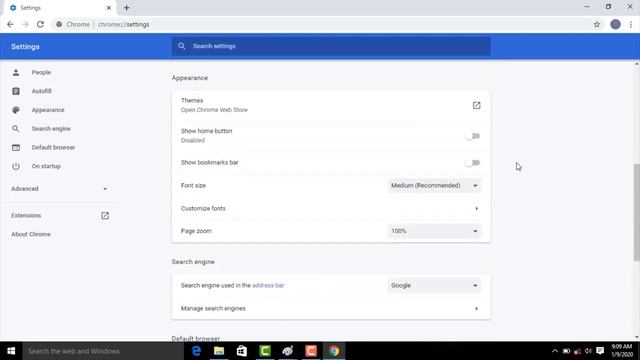
Task: Go to Autofill settings section
Action: 42,91
